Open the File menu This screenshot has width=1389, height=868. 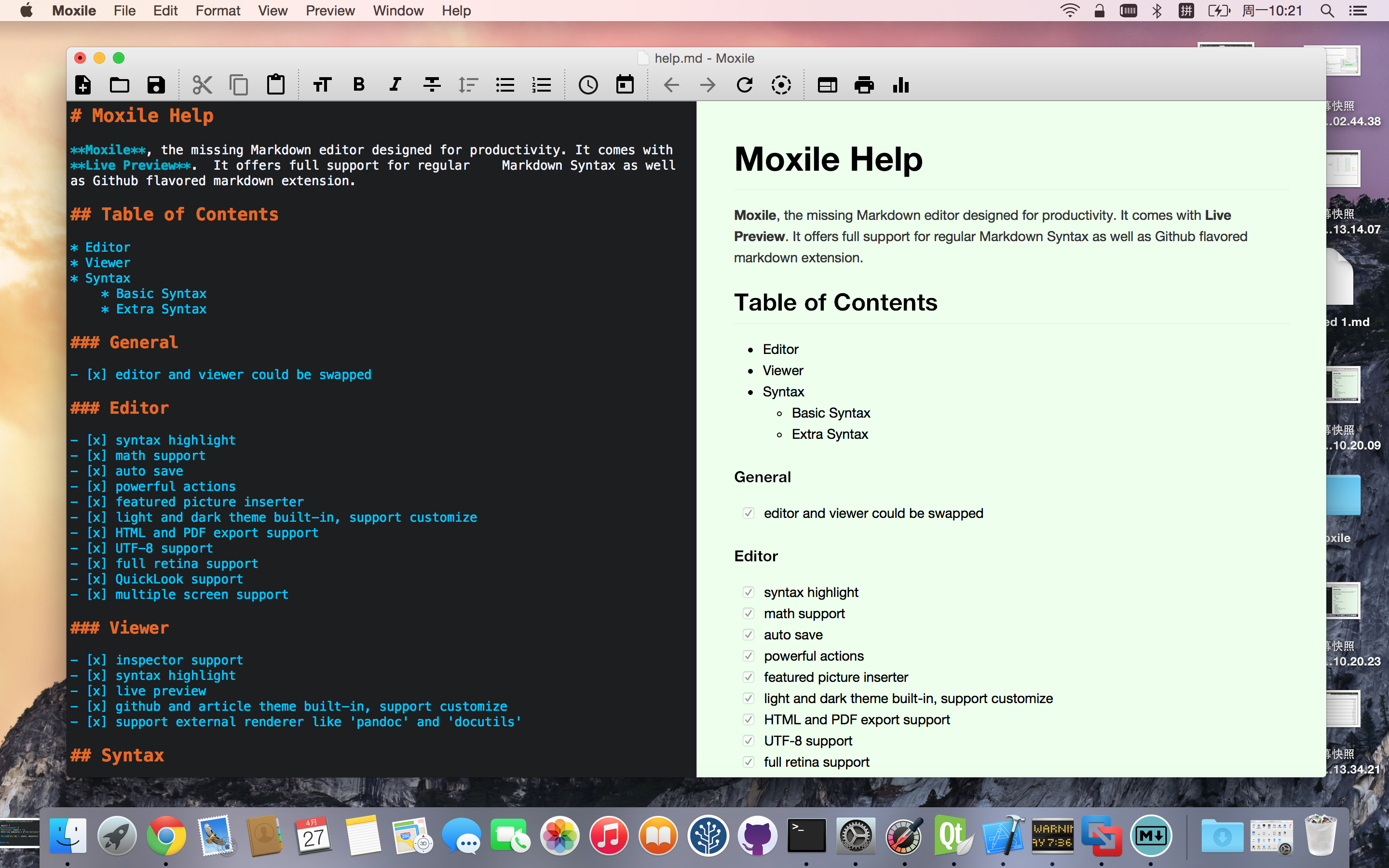click(124, 10)
